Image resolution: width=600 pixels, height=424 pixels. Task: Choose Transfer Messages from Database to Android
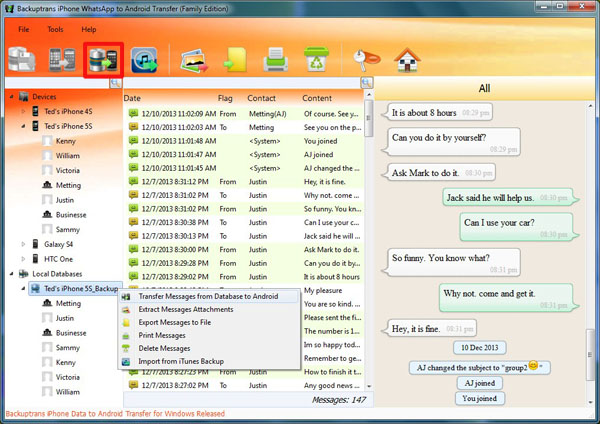209,296
